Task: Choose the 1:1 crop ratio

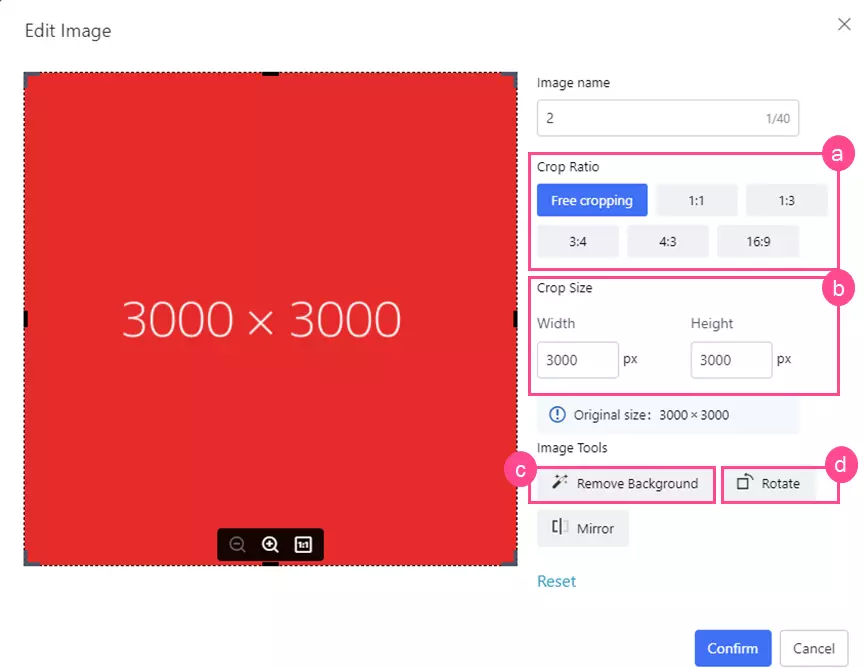Action: 696,200
